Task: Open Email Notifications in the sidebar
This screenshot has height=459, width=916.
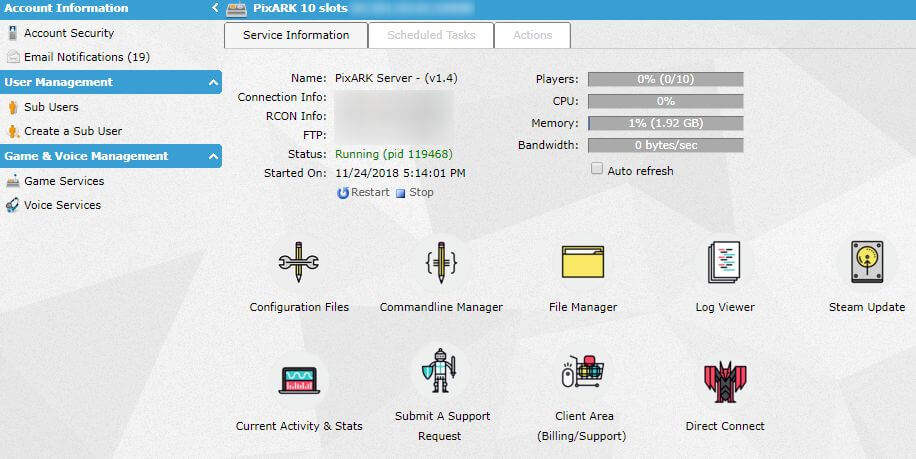Action: click(86, 57)
